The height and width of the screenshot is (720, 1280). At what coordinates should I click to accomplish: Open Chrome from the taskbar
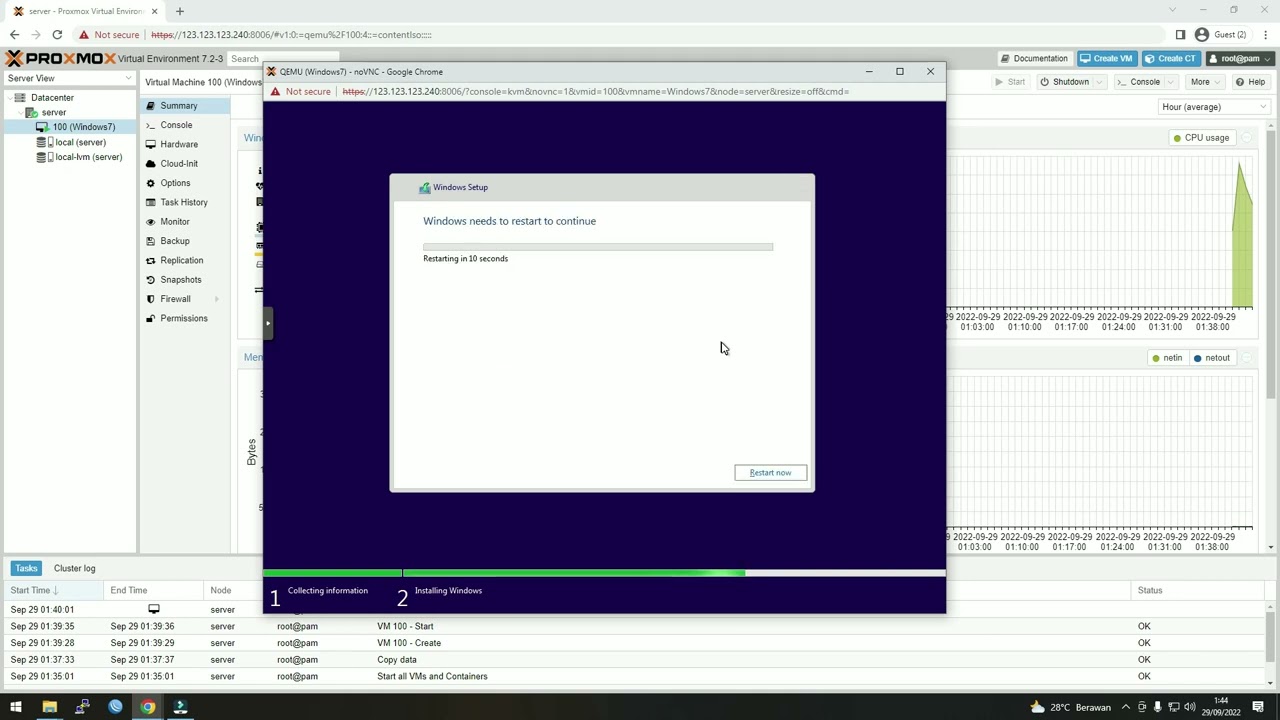click(x=148, y=707)
